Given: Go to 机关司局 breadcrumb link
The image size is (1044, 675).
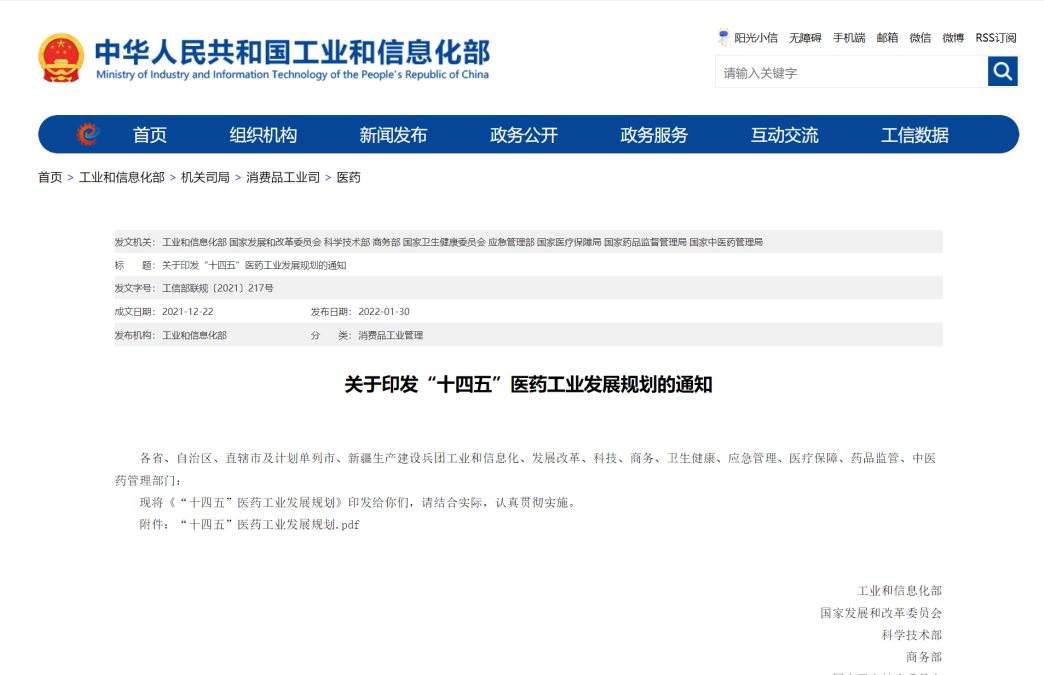Looking at the screenshot, I should 205,177.
